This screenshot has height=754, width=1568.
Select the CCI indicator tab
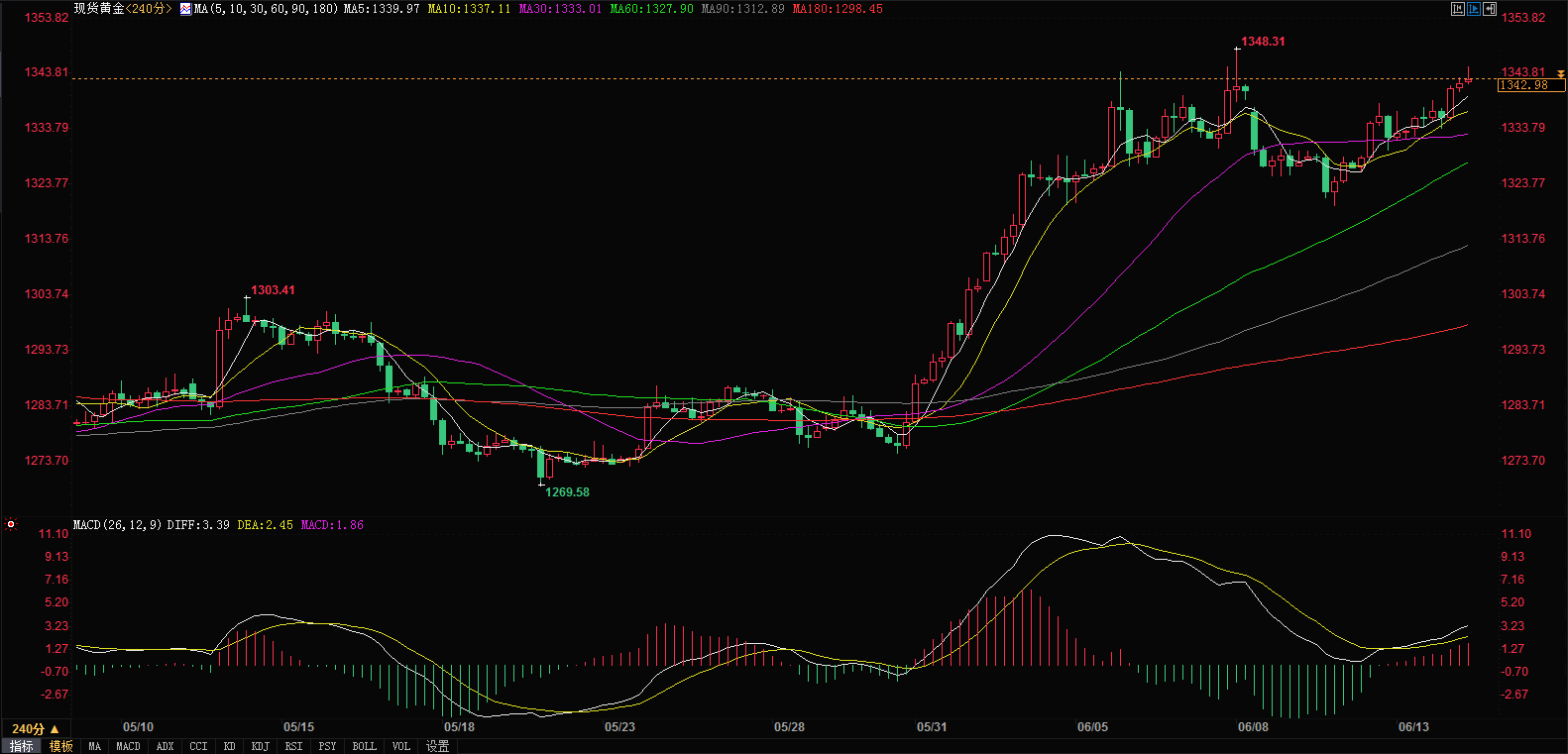[199, 746]
